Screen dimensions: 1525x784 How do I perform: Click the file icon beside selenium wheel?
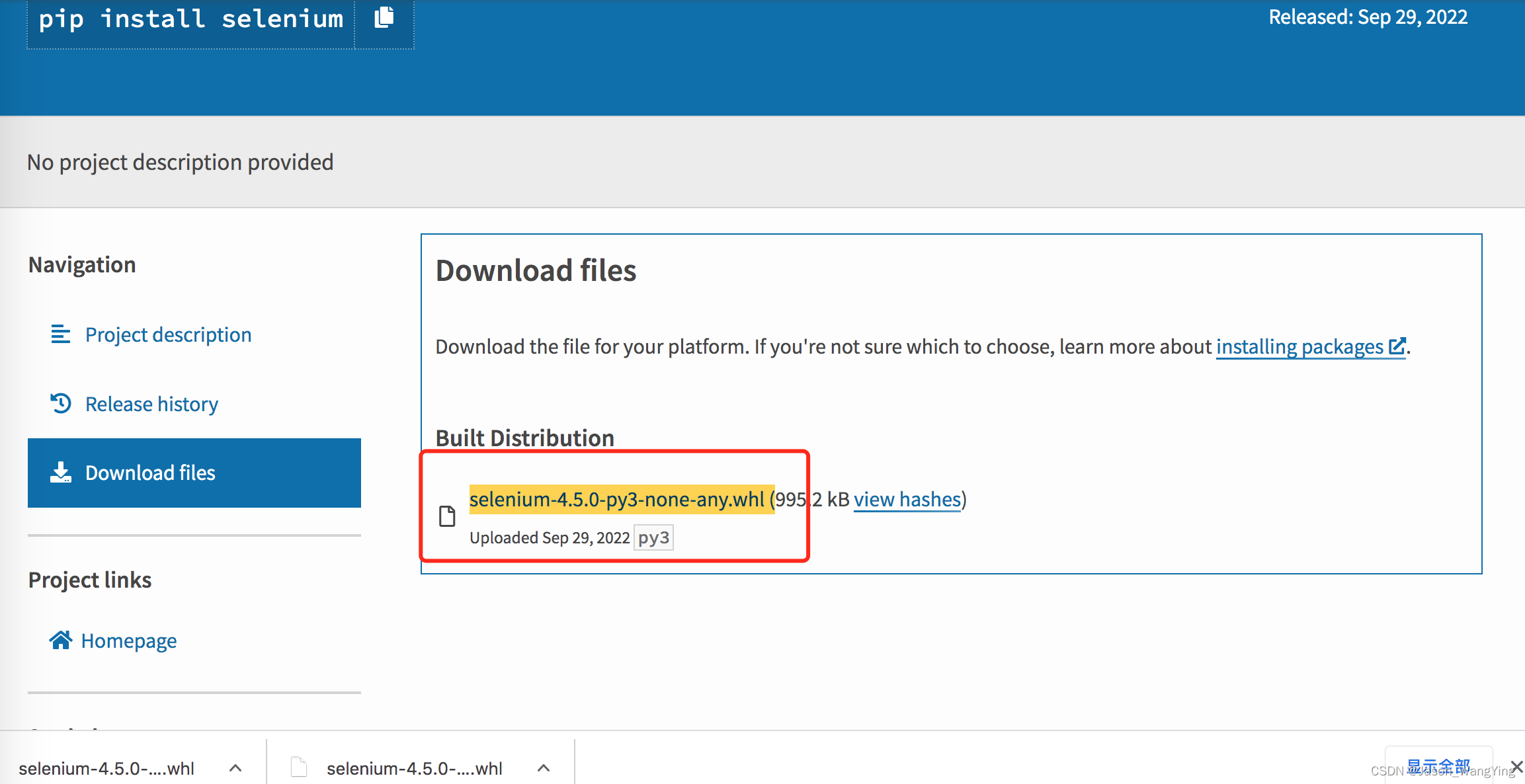click(x=448, y=516)
